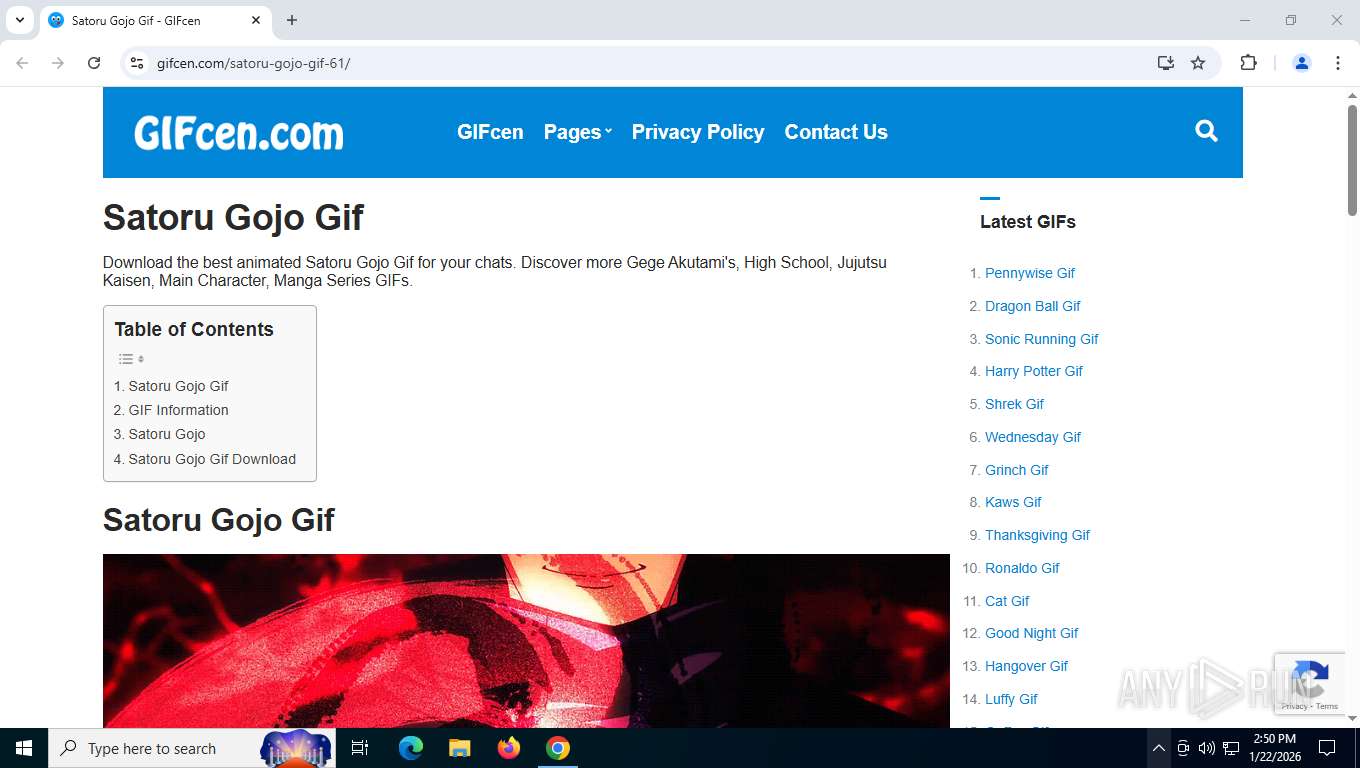Viewport: 1360px width, 768px height.
Task: Open the Good Night Gif link
Action: pos(1032,633)
